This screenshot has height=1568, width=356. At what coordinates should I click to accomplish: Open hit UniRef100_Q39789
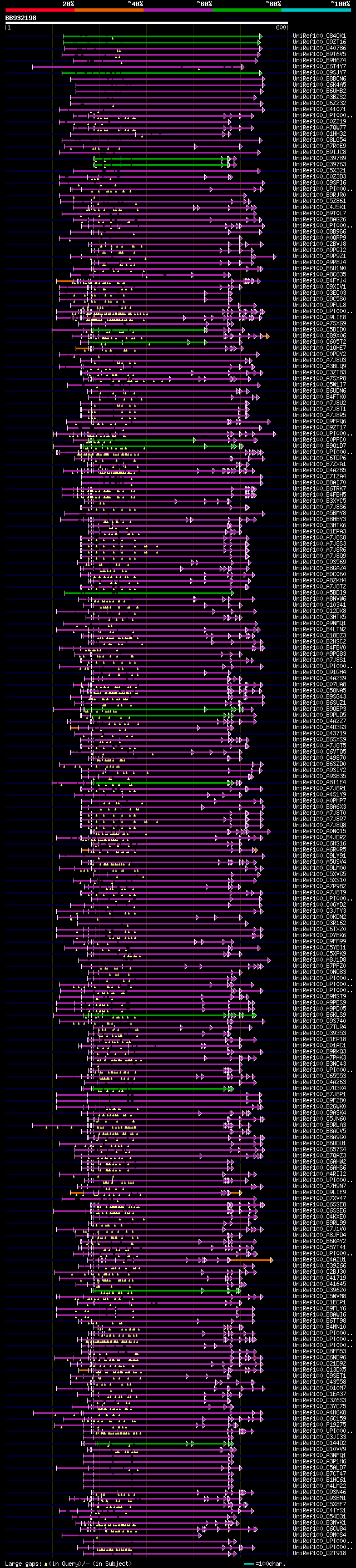click(319, 159)
